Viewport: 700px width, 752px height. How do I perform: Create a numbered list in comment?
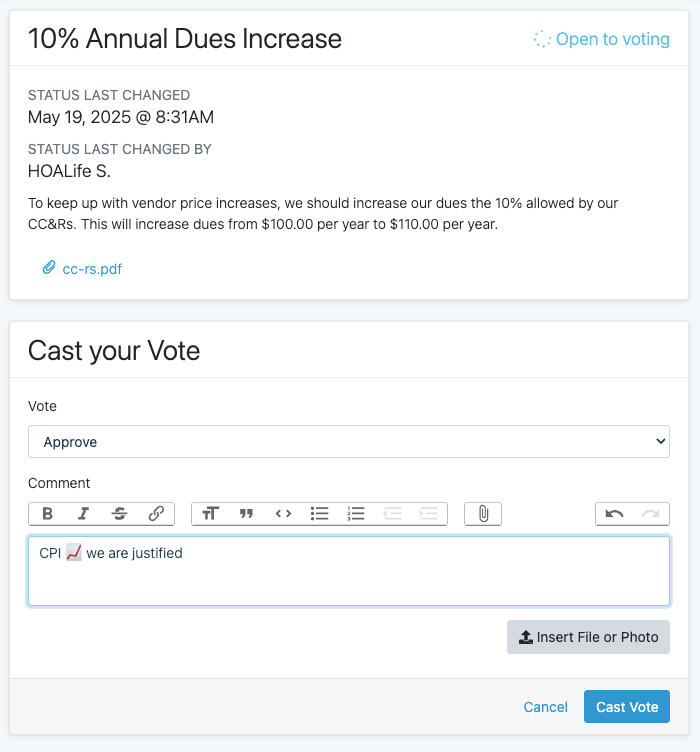tap(356, 514)
